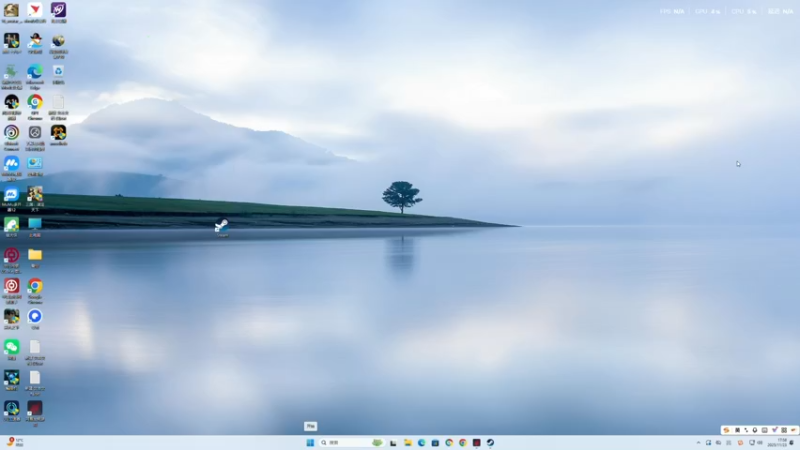The height and width of the screenshot is (450, 800).
Task: Open the notification bell in the tray
Action: pos(792,442)
